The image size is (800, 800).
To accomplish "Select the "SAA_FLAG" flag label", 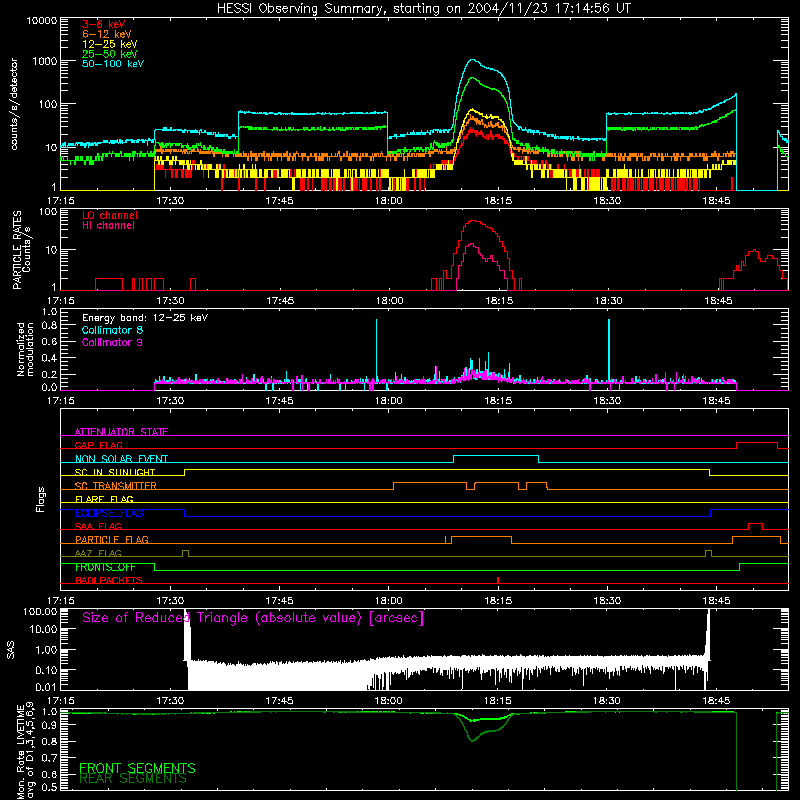I will point(98,526).
